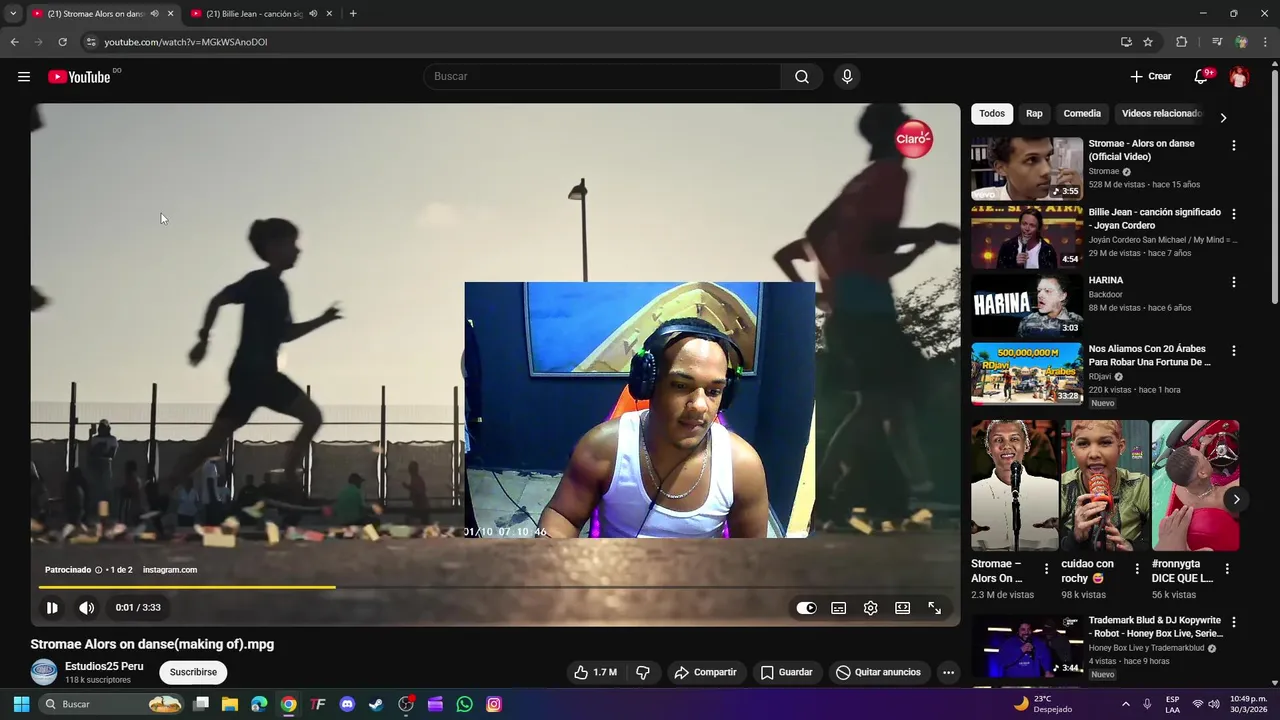Open WhatsApp from the taskbar
This screenshot has height=720, width=1280.
point(464,704)
